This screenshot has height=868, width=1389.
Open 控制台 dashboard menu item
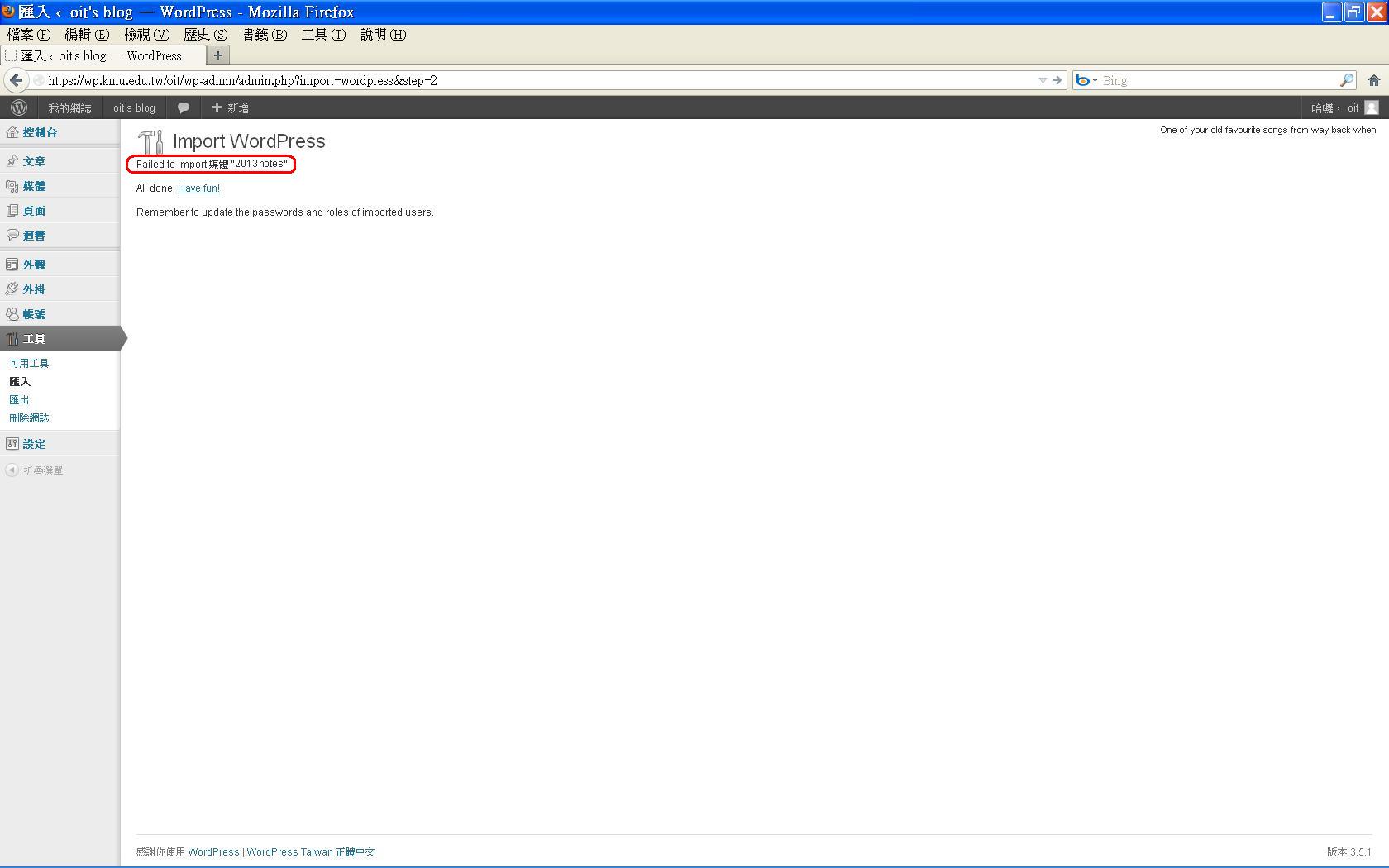click(40, 132)
